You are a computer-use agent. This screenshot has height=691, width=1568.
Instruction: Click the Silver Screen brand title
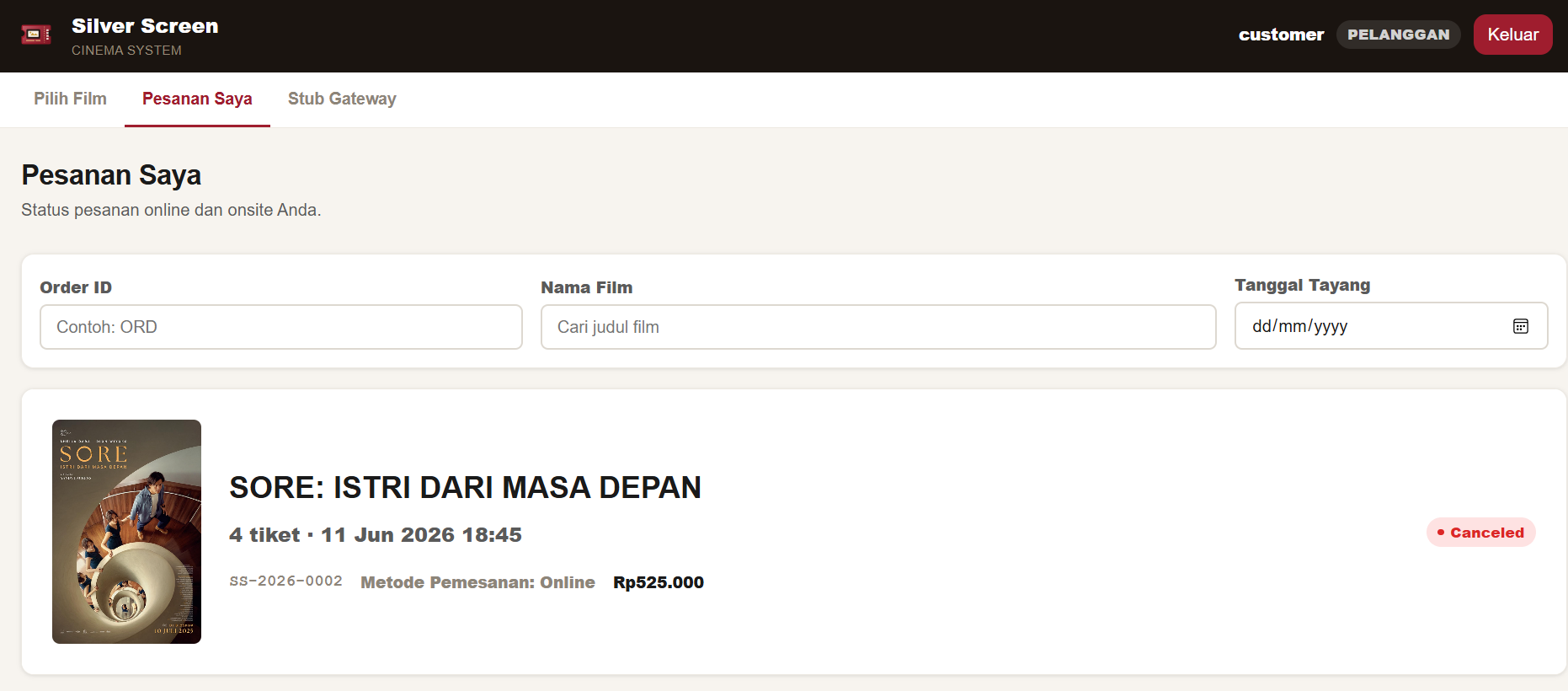(145, 26)
